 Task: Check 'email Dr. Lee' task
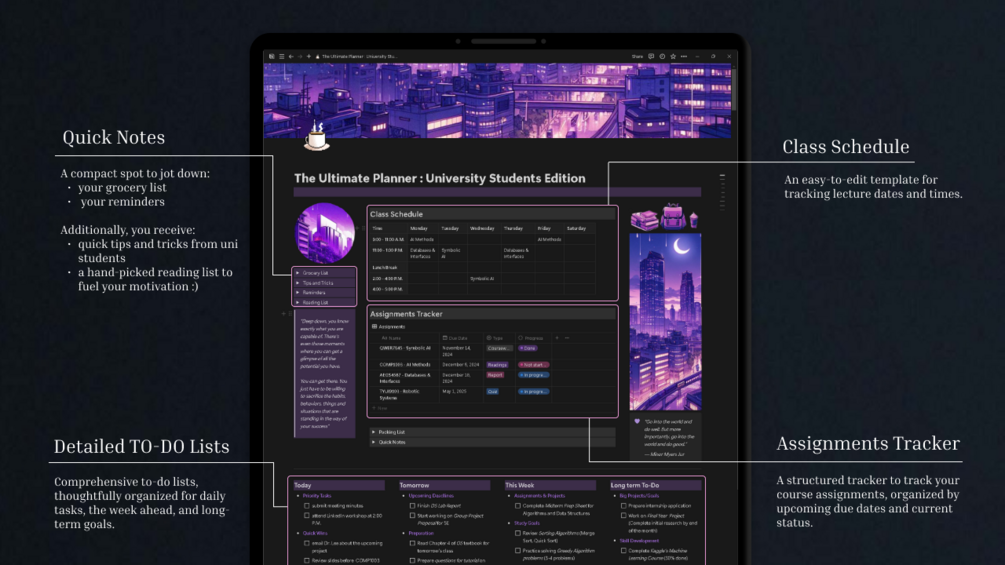coord(306,543)
